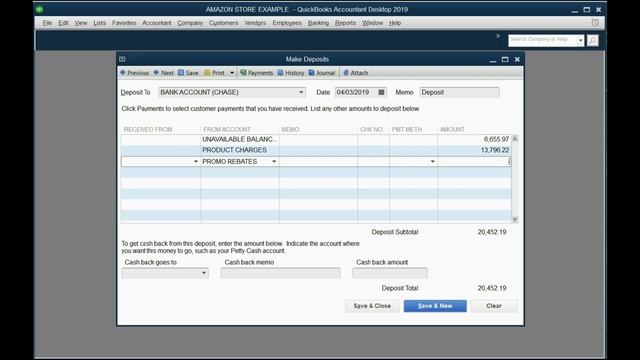This screenshot has width=640, height=360.
Task: Expand Cash back goes to dropdown
Action: [x=204, y=273]
